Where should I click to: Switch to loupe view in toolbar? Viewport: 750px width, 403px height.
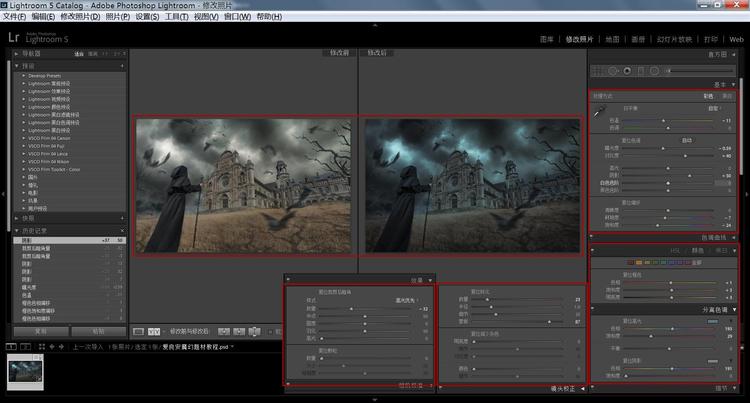pos(138,331)
